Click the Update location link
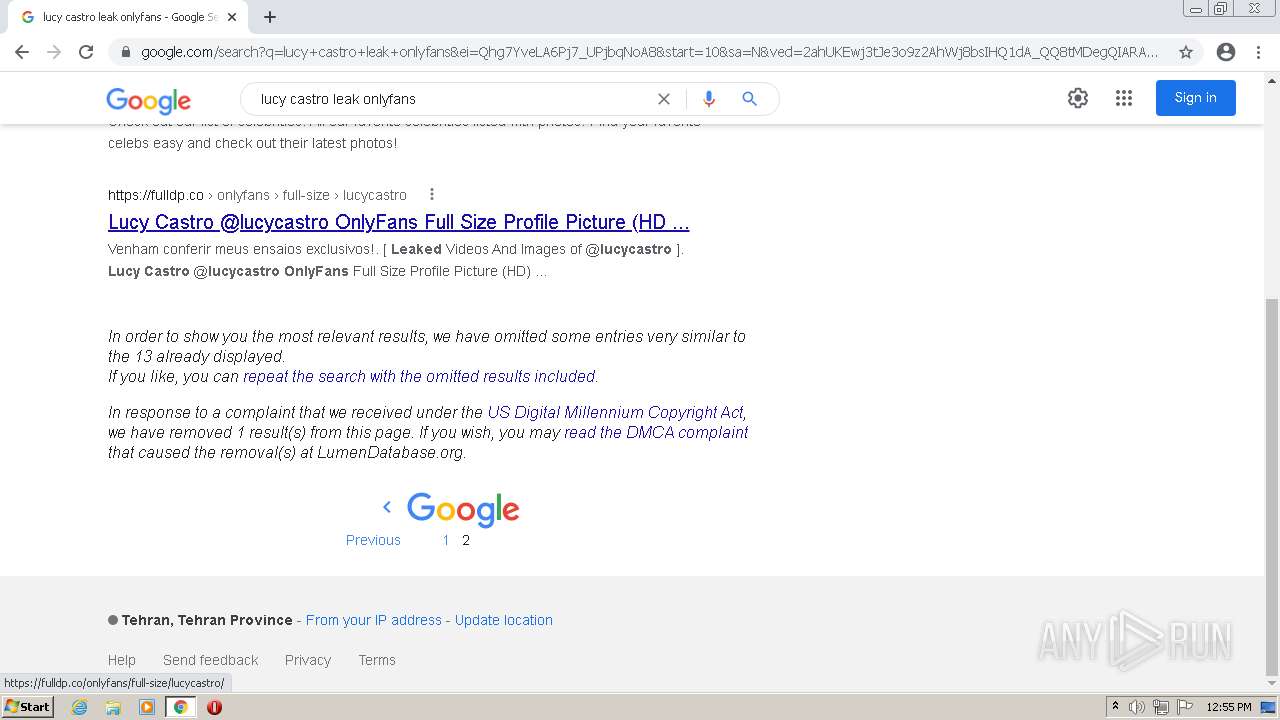 click(x=504, y=620)
